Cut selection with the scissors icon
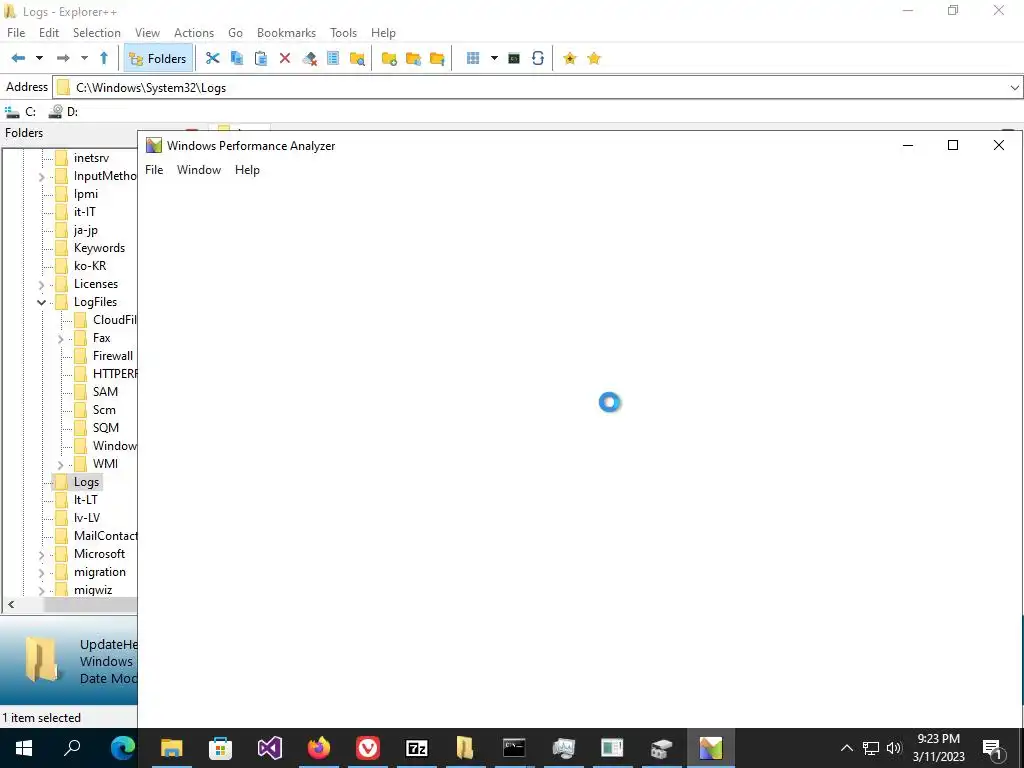 click(212, 59)
